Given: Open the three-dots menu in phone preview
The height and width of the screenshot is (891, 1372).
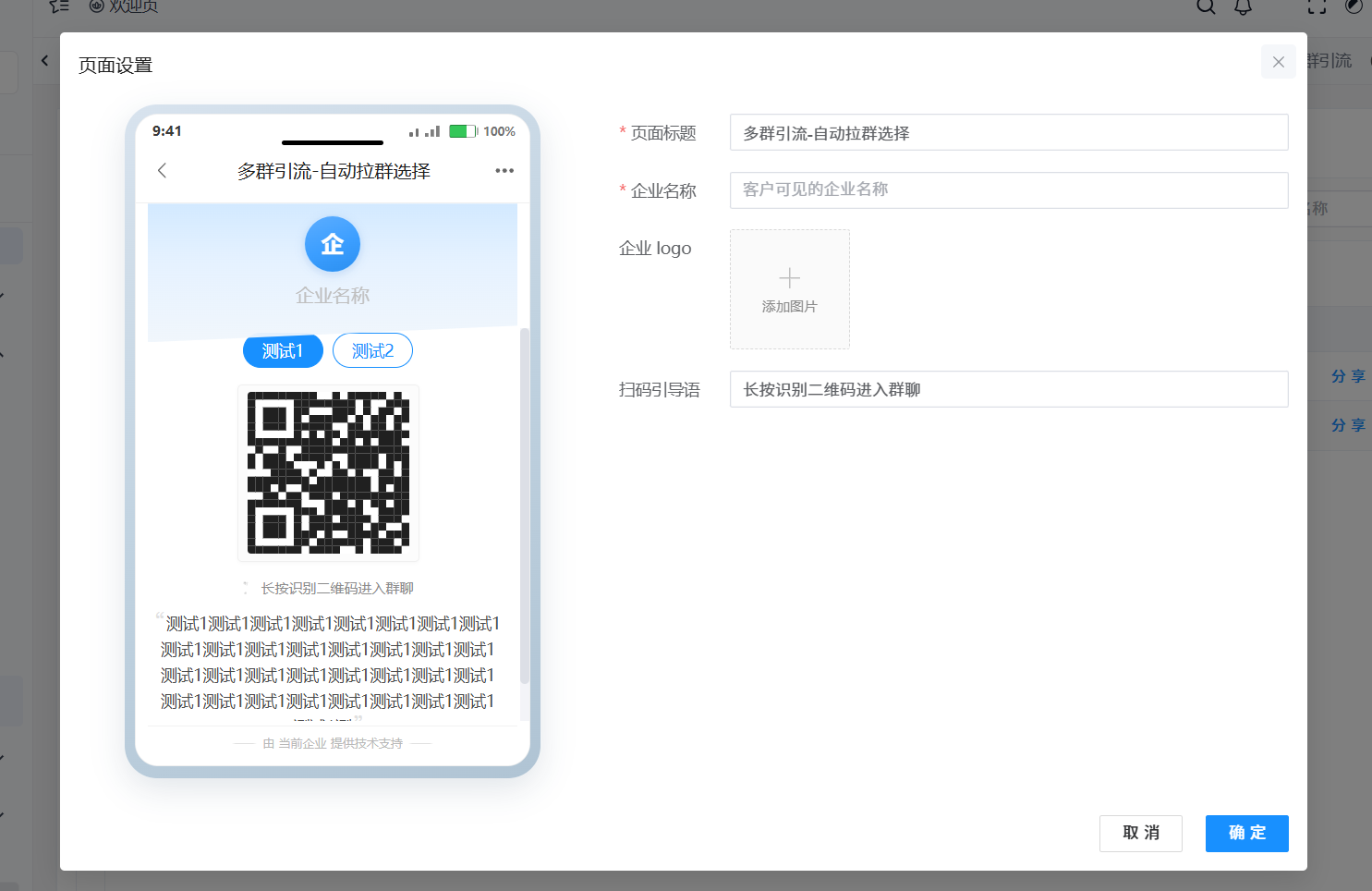Looking at the screenshot, I should [504, 170].
